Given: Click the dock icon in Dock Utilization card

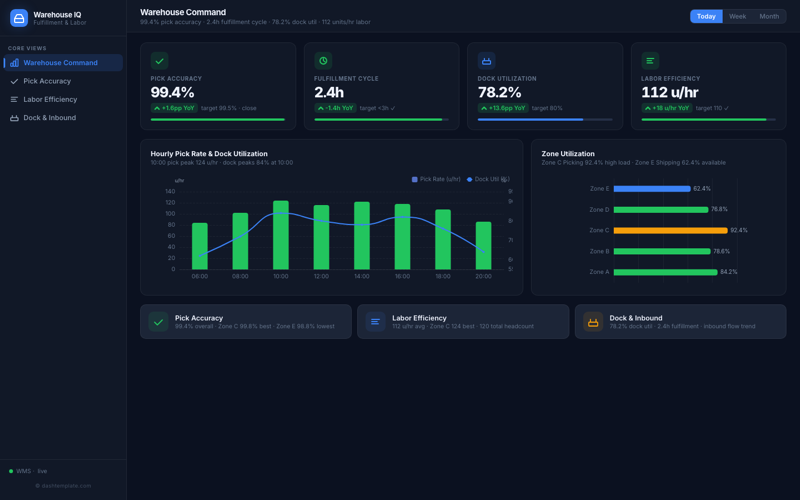Looking at the screenshot, I should [x=486, y=61].
